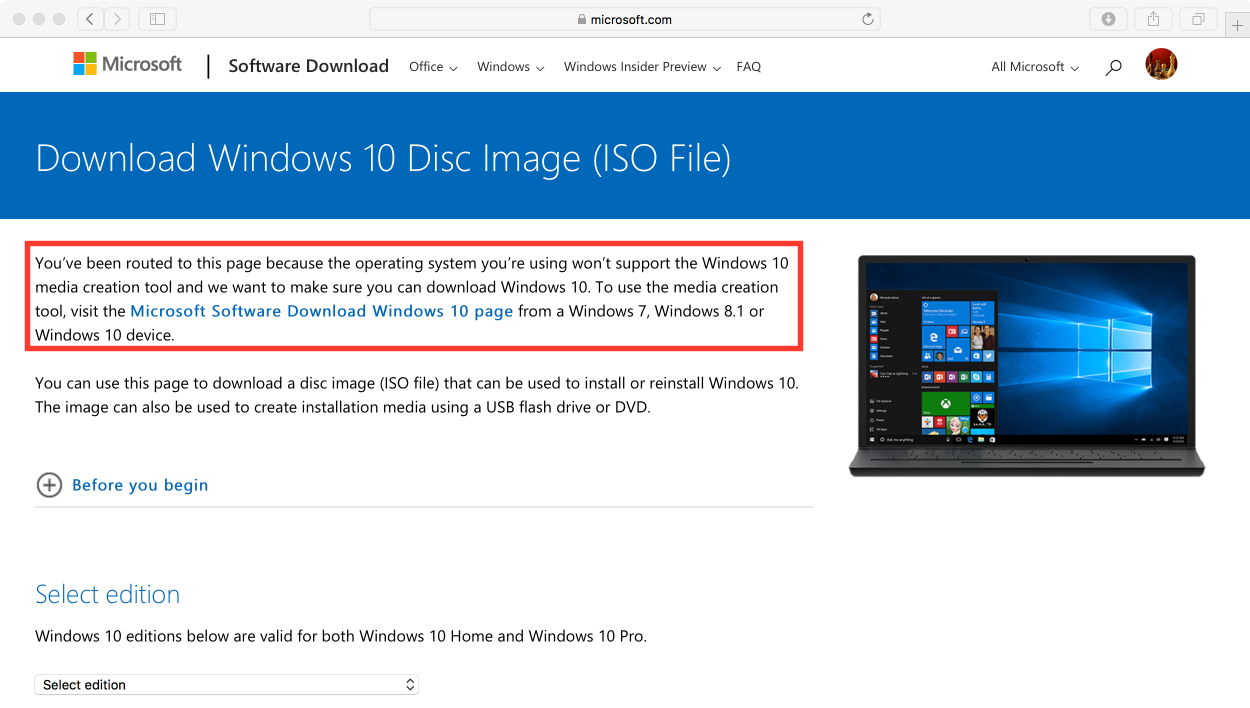This screenshot has height=708, width=1250.
Task: Click the Windows 10 editions valid text
Action: click(x=341, y=636)
